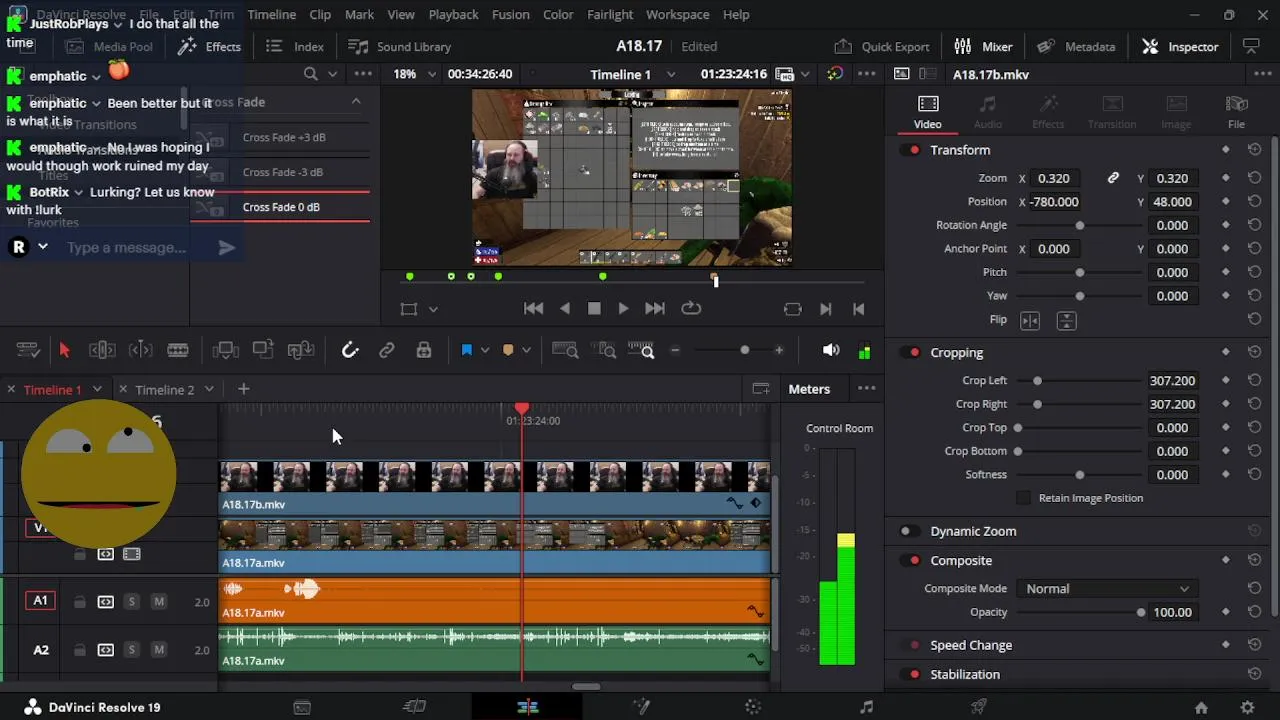
Task: Open Project Settings gear icon
Action: [x=1247, y=708]
